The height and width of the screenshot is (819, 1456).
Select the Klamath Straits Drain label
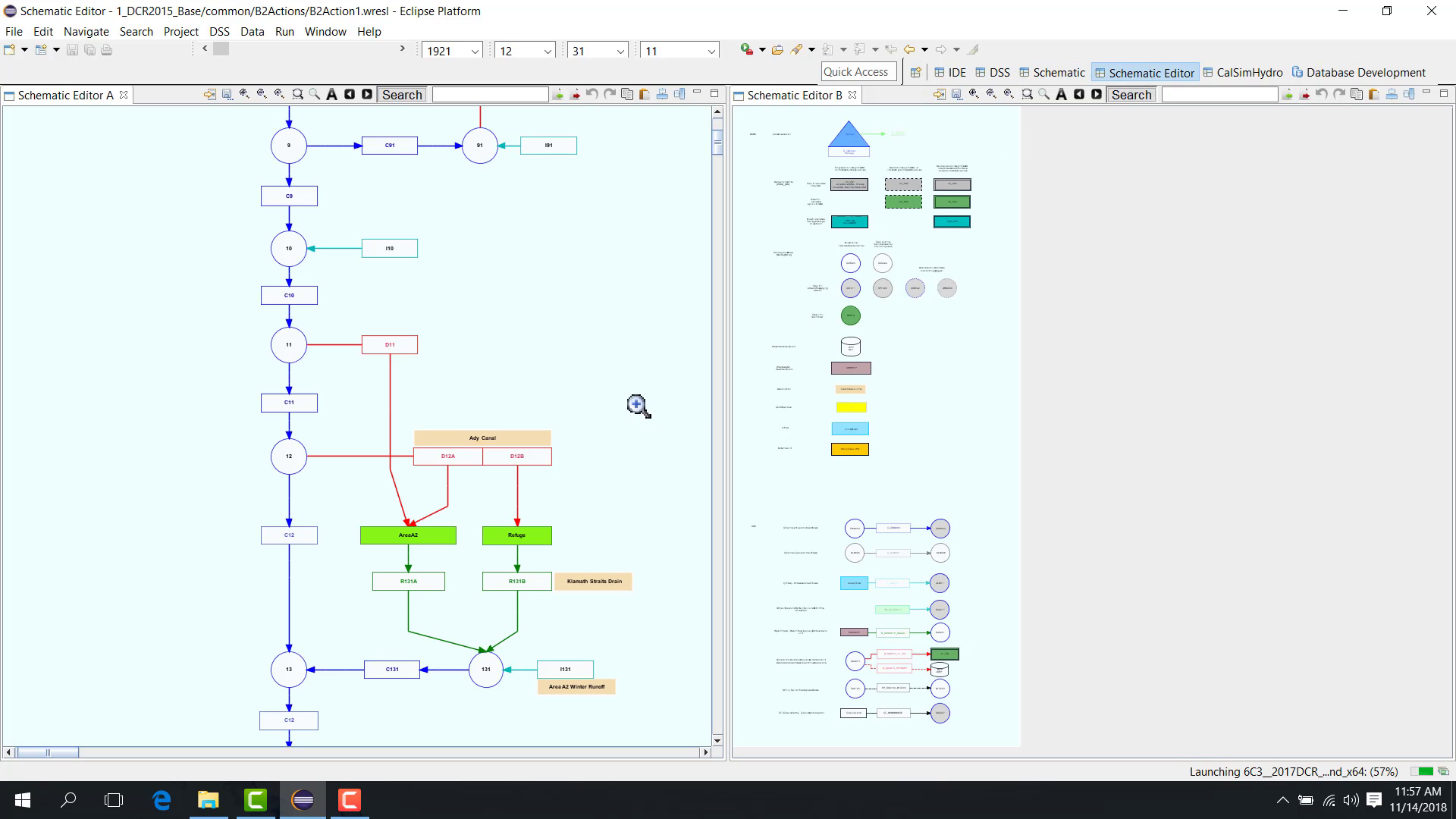pyautogui.click(x=594, y=582)
